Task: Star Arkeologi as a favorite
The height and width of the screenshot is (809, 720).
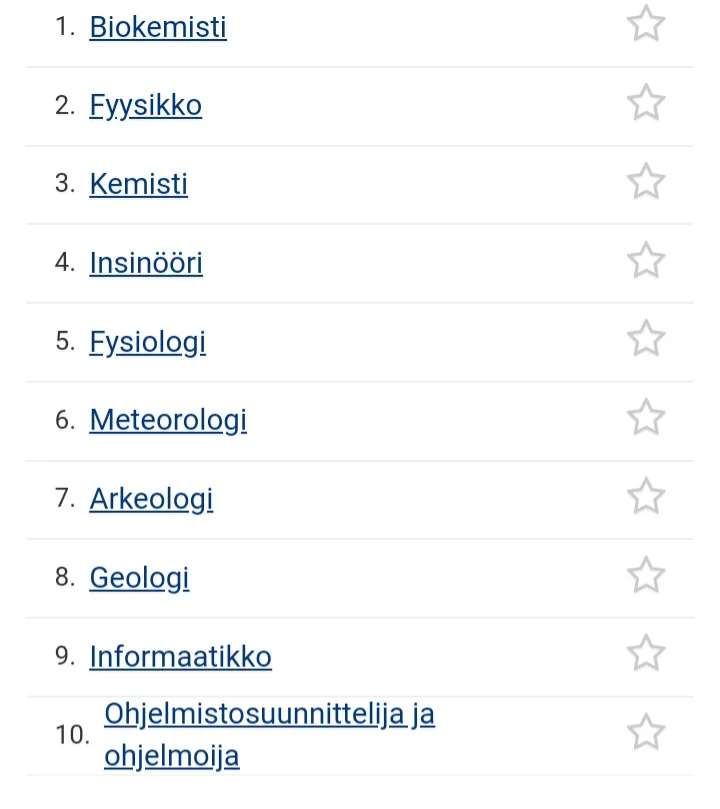Action: click(x=645, y=496)
